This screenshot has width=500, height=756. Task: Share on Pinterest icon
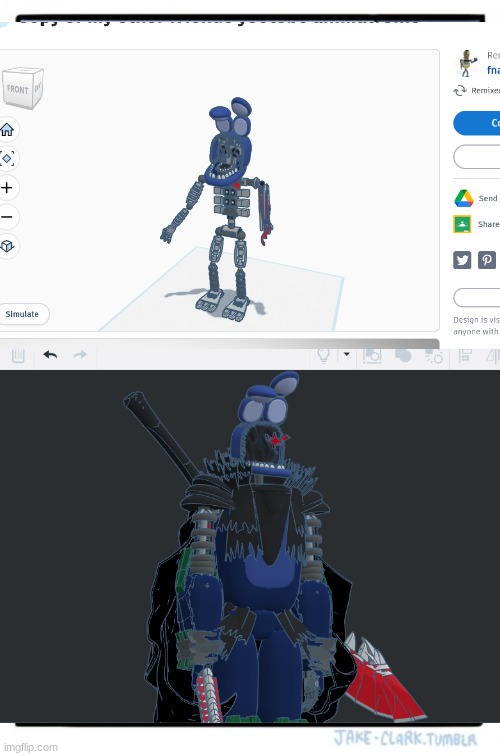(x=487, y=260)
